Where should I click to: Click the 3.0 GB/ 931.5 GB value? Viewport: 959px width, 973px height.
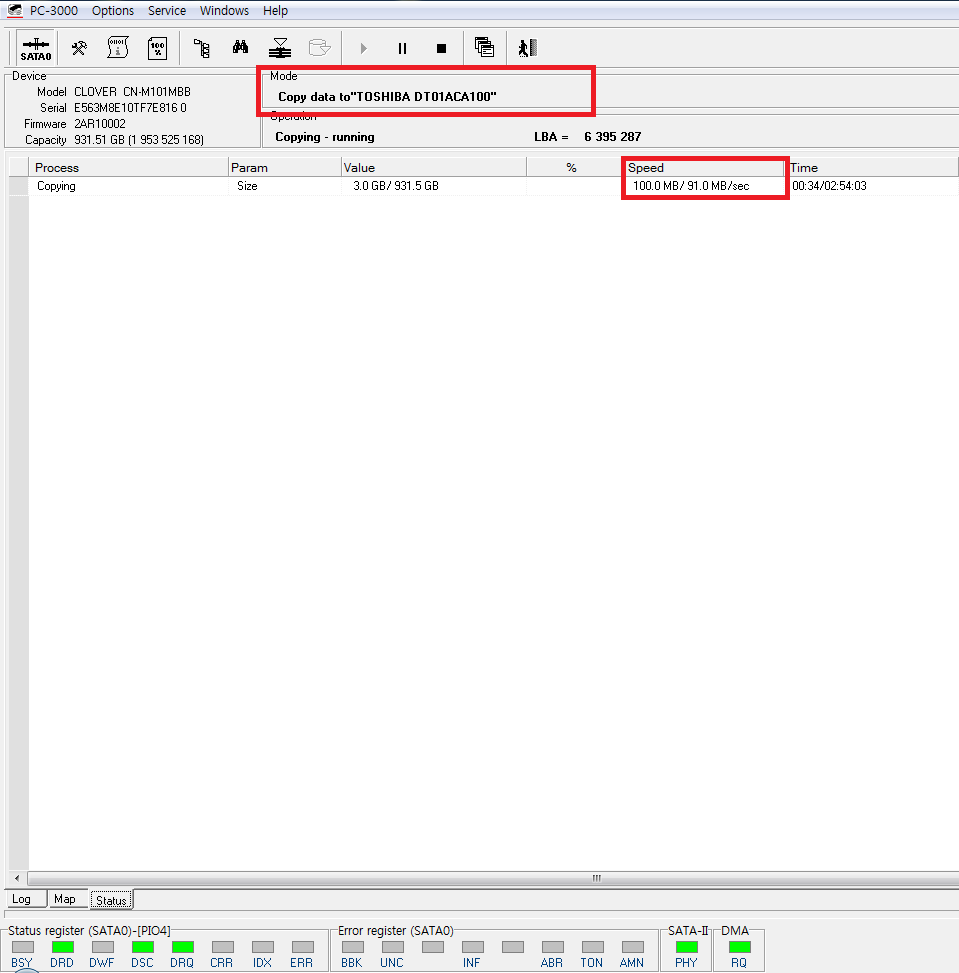tap(396, 186)
